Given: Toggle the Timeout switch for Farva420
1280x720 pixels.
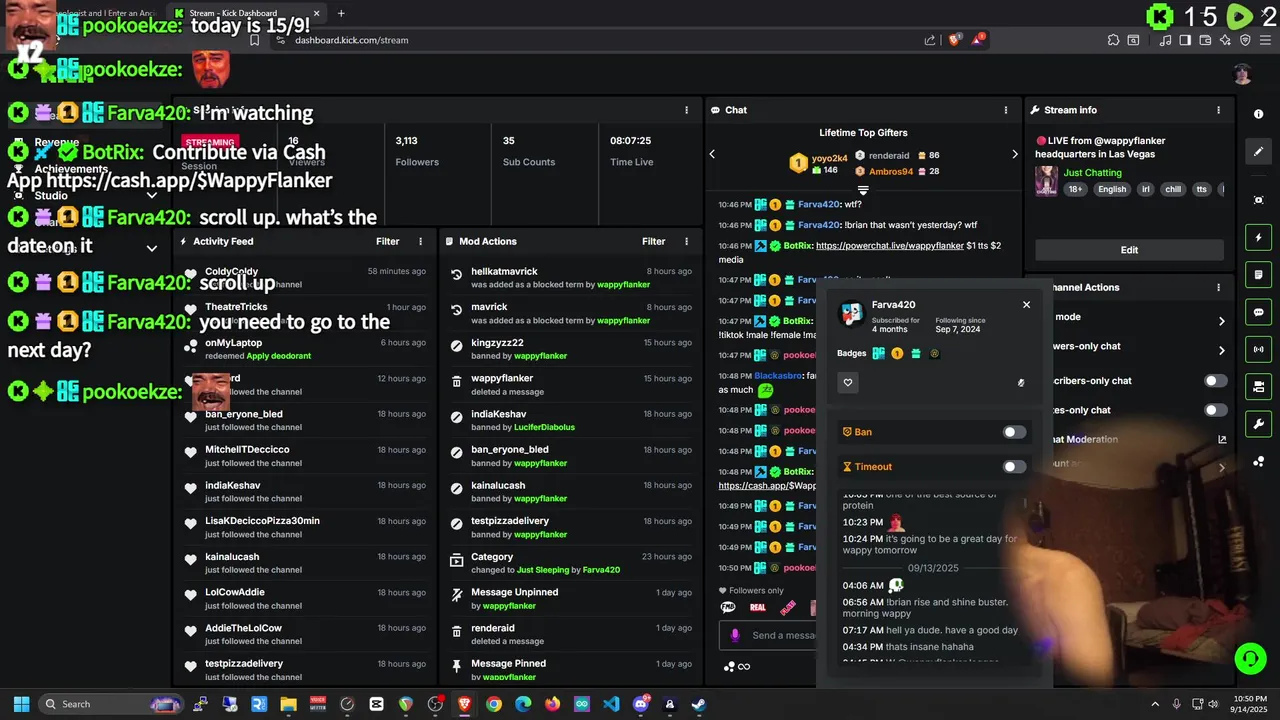Looking at the screenshot, I should (x=1014, y=467).
